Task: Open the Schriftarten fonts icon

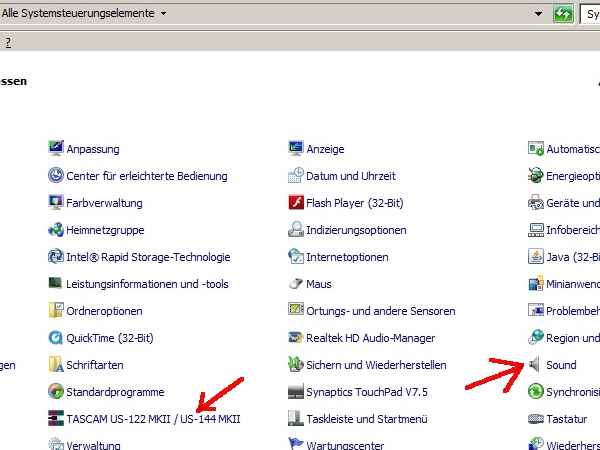Action: 56,364
